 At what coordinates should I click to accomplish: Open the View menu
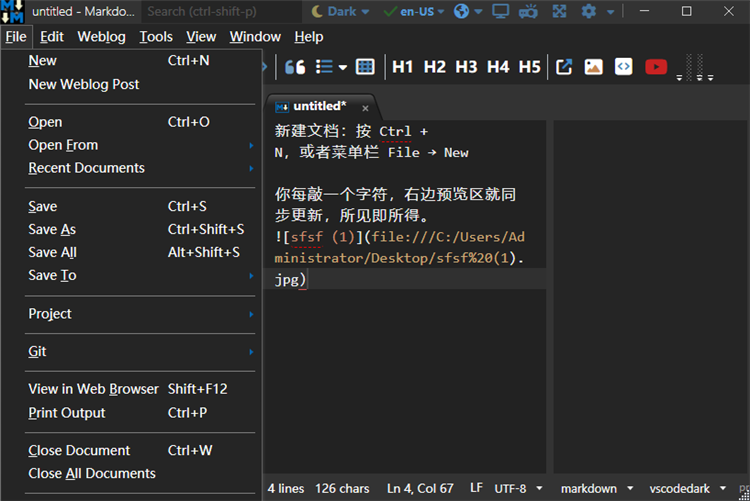(201, 37)
